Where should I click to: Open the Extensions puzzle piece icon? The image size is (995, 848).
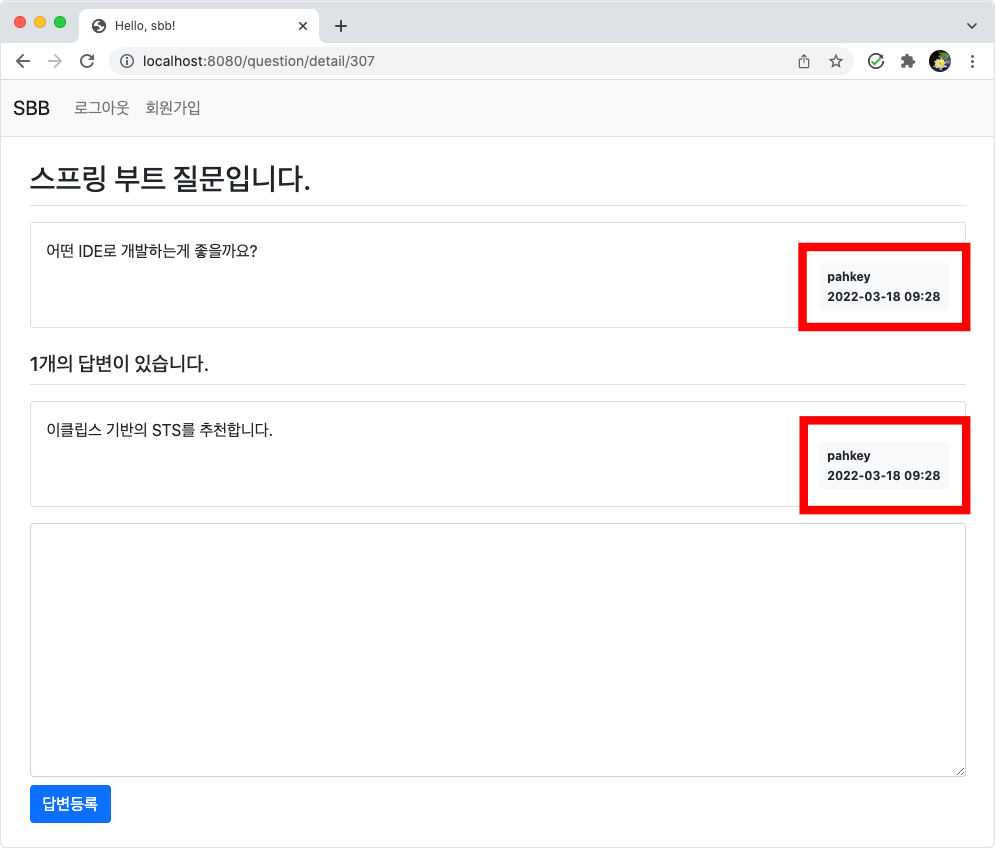point(908,61)
